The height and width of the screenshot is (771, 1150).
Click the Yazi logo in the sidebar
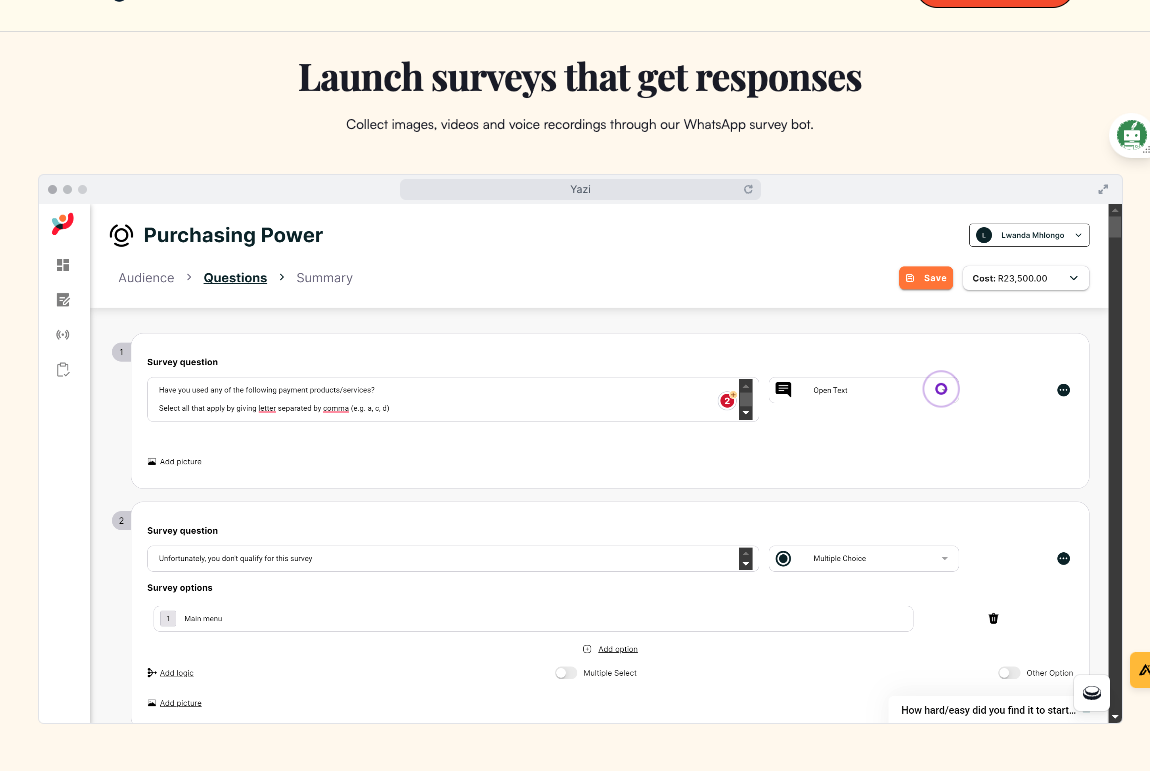63,224
